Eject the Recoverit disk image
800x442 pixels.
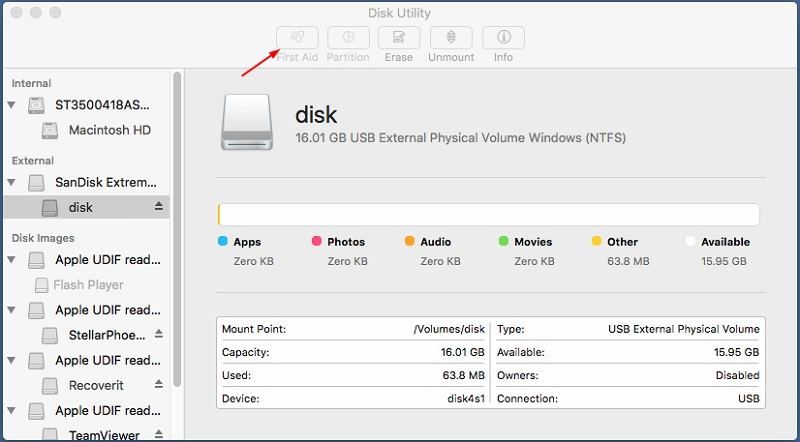pyautogui.click(x=158, y=385)
